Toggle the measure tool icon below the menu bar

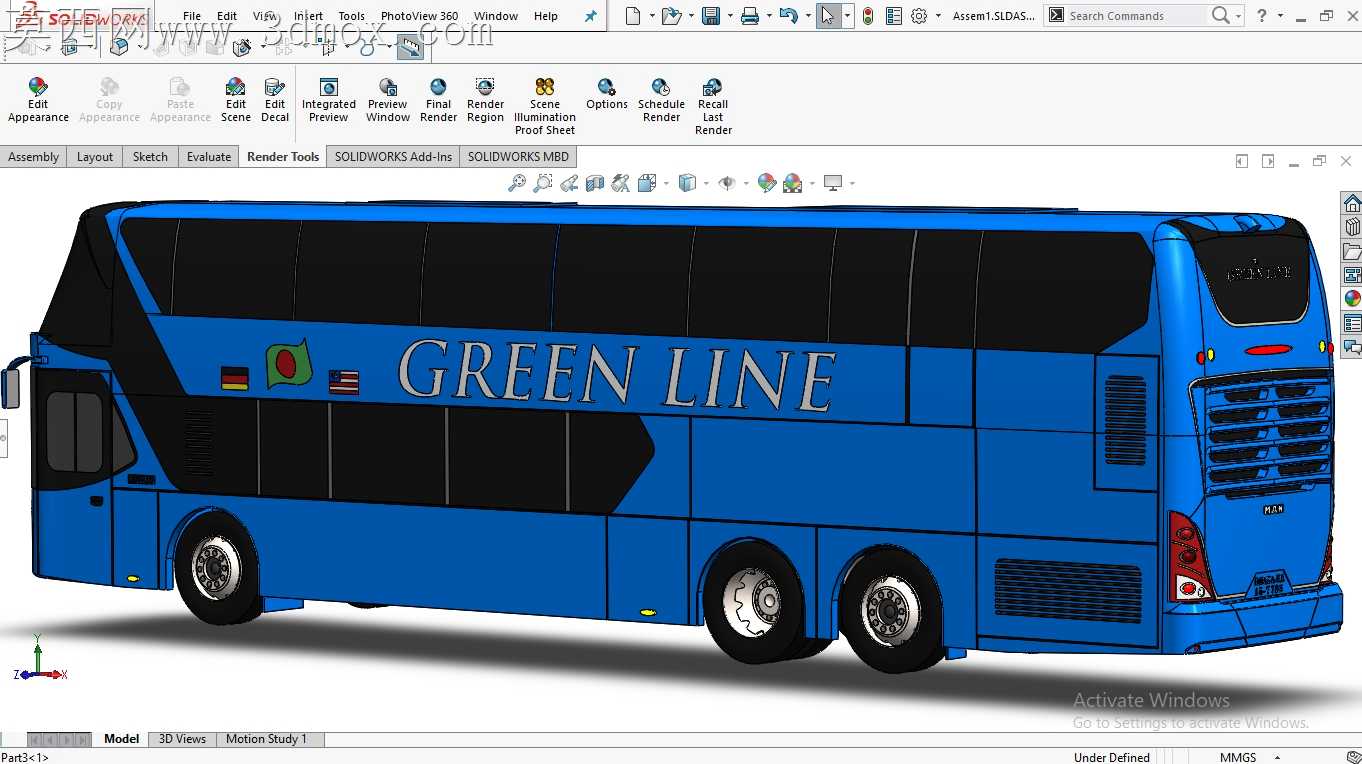click(x=410, y=46)
